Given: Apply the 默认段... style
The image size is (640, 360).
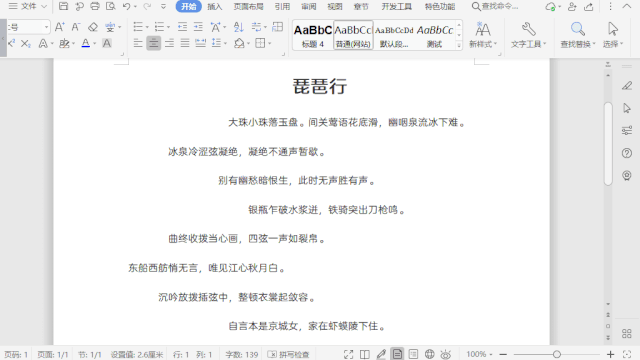Looking at the screenshot, I should (394, 36).
